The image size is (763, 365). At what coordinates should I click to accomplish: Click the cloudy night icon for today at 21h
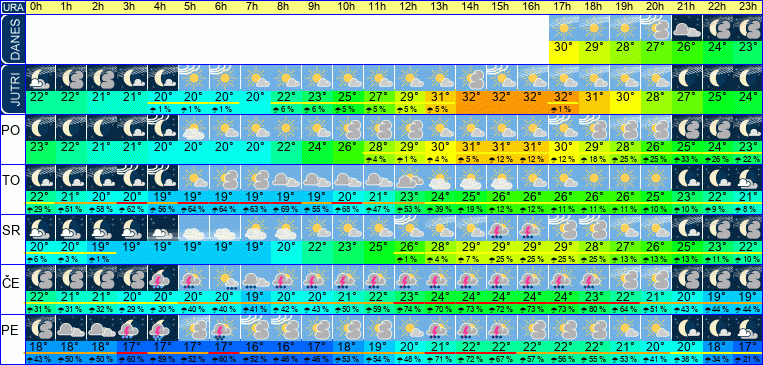pos(687,28)
